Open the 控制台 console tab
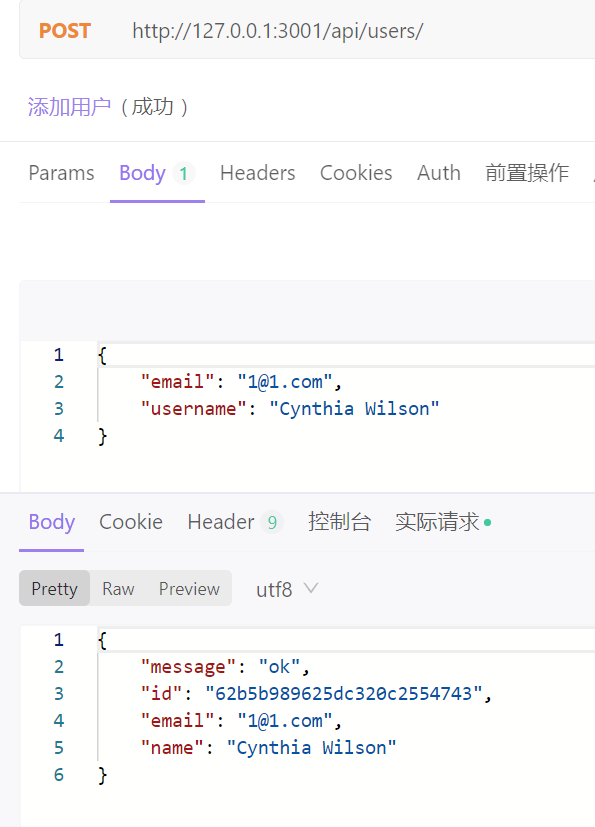This screenshot has height=827, width=595. point(340,522)
